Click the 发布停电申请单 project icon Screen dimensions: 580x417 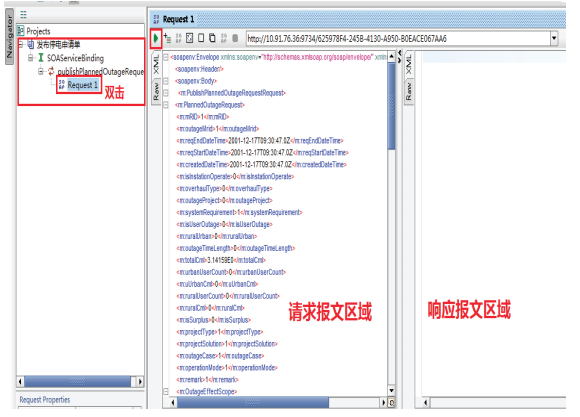point(30,45)
